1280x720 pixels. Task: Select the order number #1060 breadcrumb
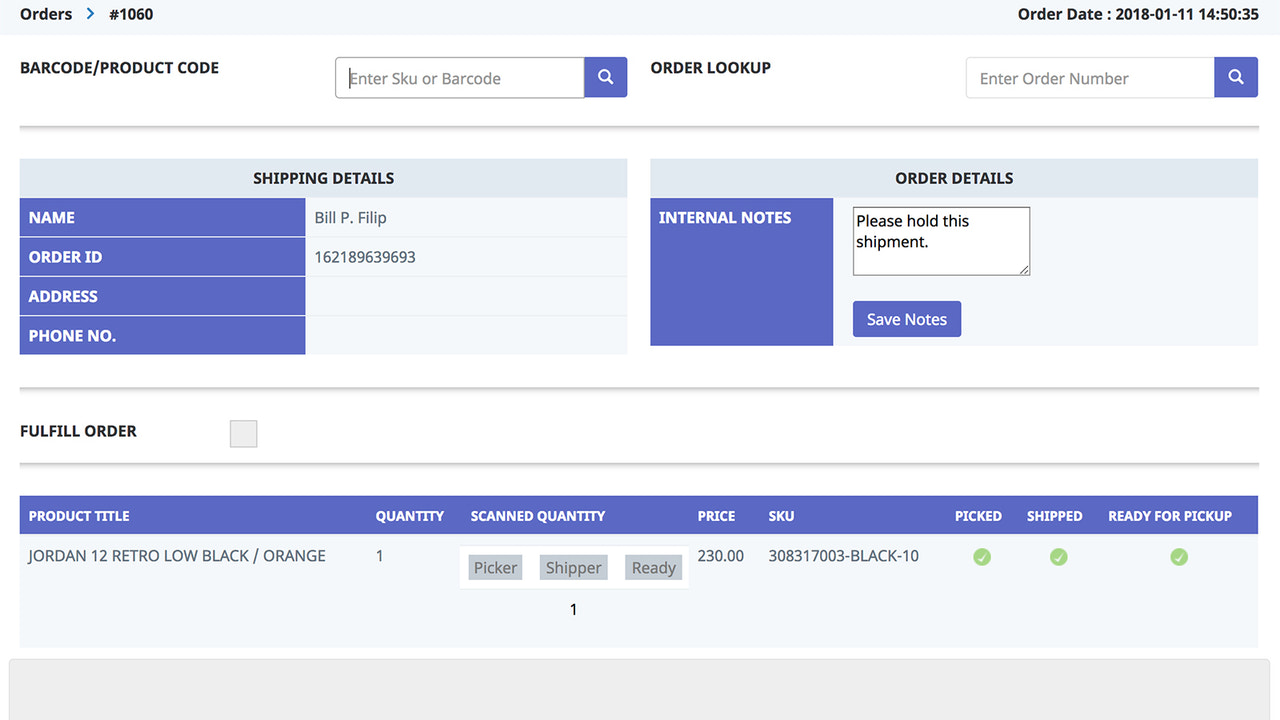pyautogui.click(x=131, y=14)
